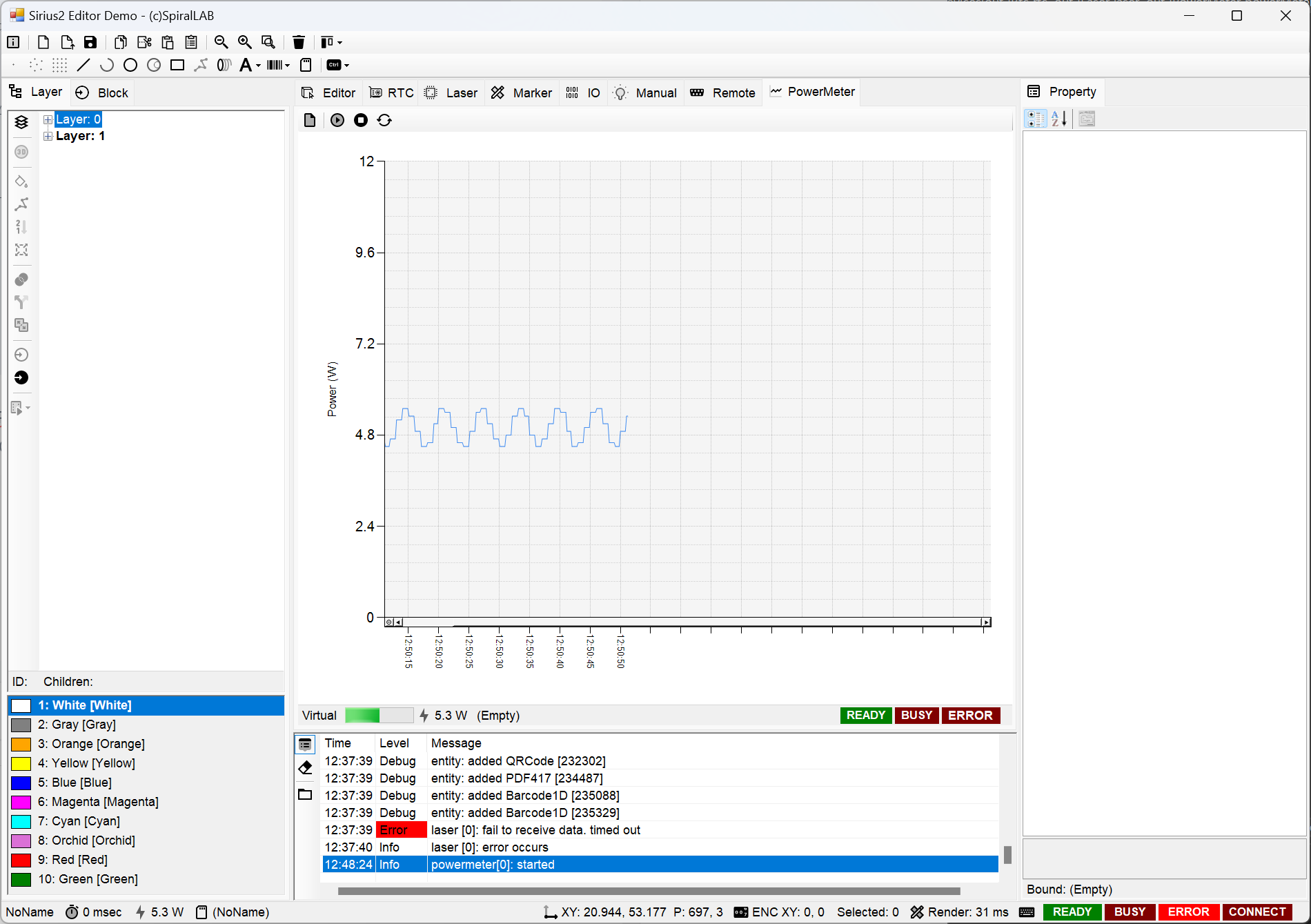Toggle alphabetical sort in Property panel
Screen dimensions: 1311x924
pyautogui.click(x=1059, y=119)
